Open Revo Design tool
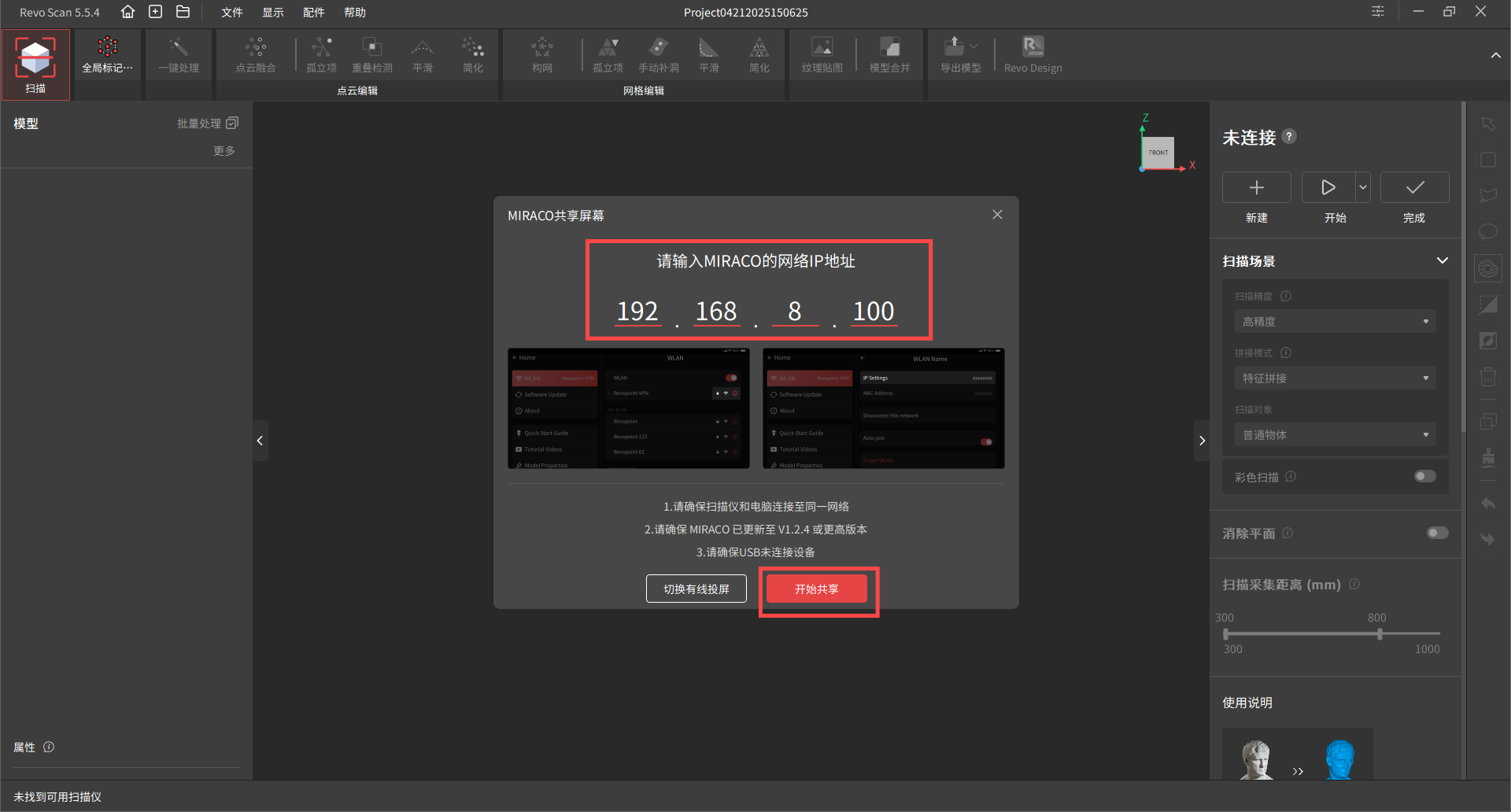This screenshot has width=1511, height=812. click(1033, 55)
